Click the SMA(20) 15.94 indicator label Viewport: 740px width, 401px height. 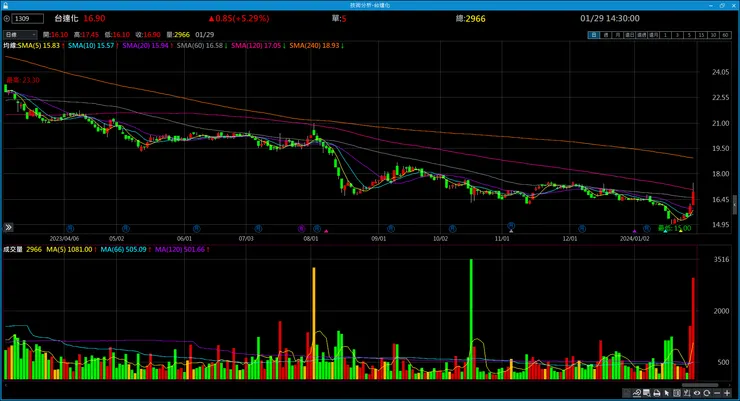tap(147, 46)
